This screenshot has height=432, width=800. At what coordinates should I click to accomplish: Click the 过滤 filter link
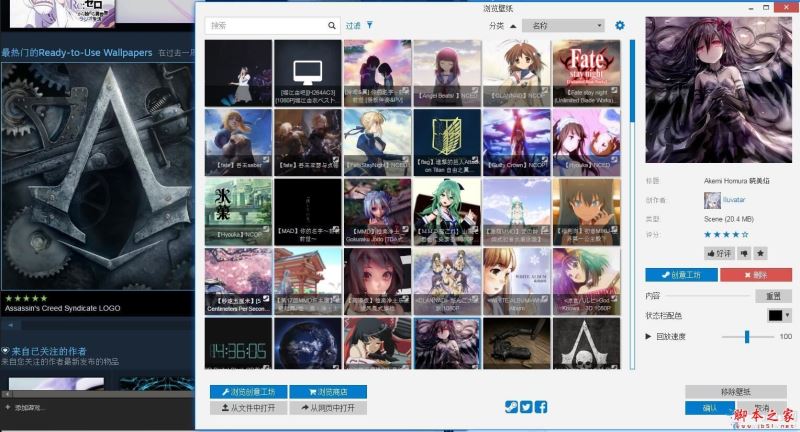click(x=353, y=26)
